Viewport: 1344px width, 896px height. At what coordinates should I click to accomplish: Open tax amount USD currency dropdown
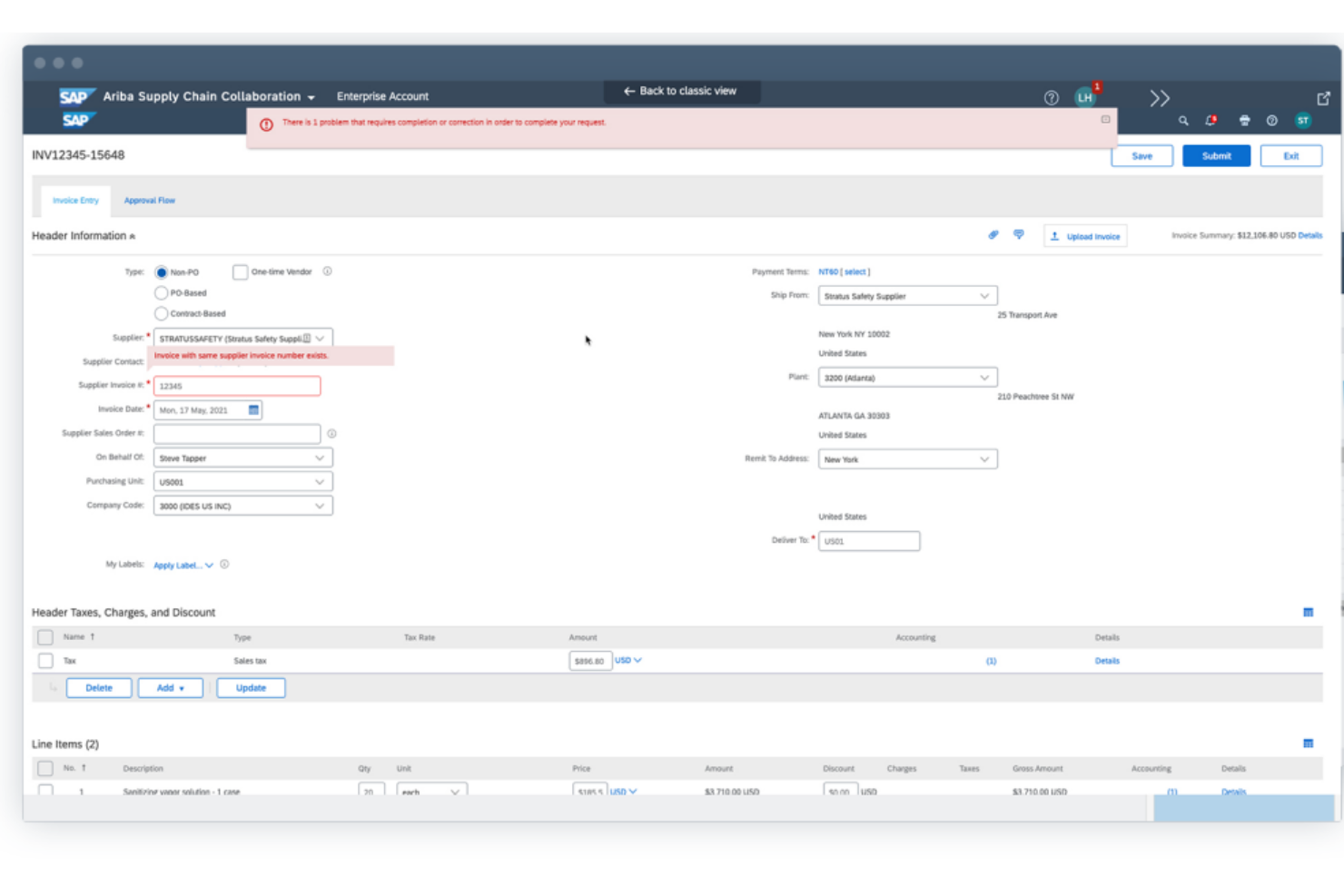point(628,660)
